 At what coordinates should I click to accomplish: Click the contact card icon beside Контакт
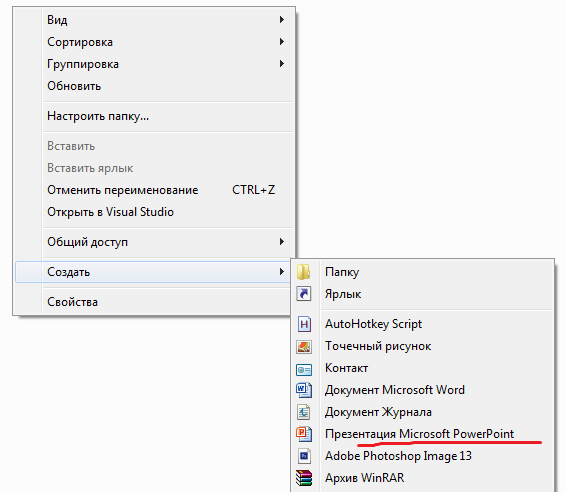coord(304,370)
